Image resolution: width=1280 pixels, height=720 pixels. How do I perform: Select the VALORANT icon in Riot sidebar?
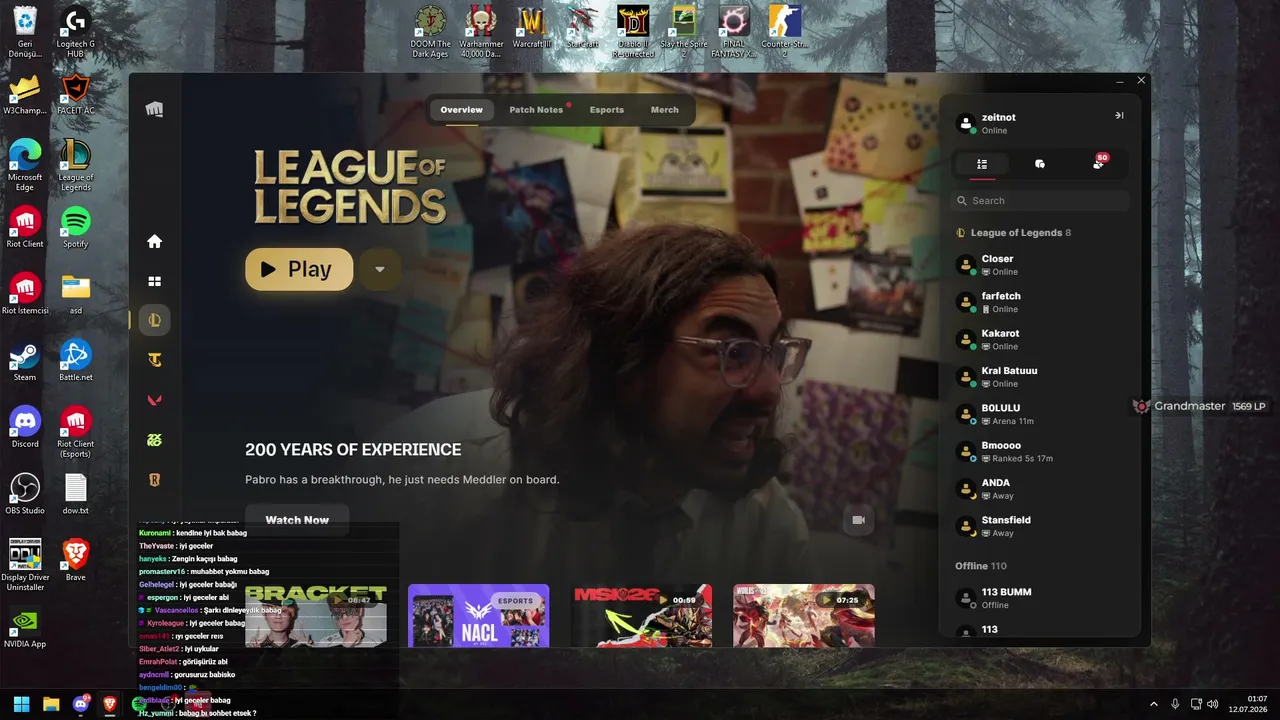[154, 400]
